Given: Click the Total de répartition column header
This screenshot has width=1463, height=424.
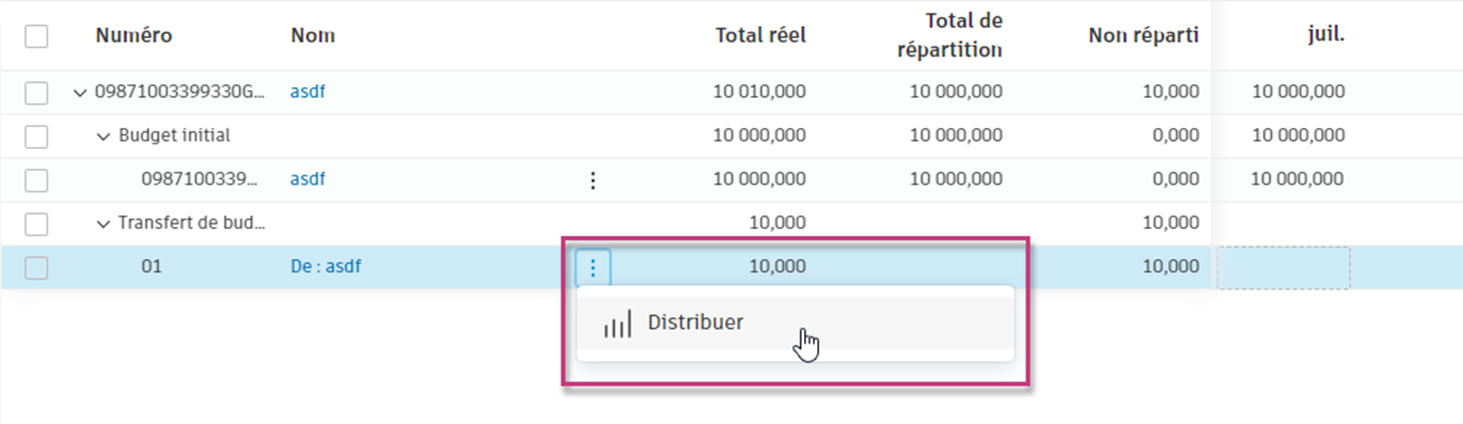Looking at the screenshot, I should pyautogui.click(x=949, y=36).
